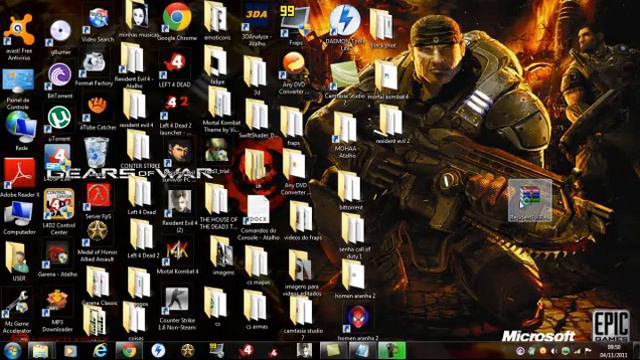Screen dimensions: 640x360
Task: Launch the µTorrent desktop shortcut
Action: coord(60,119)
